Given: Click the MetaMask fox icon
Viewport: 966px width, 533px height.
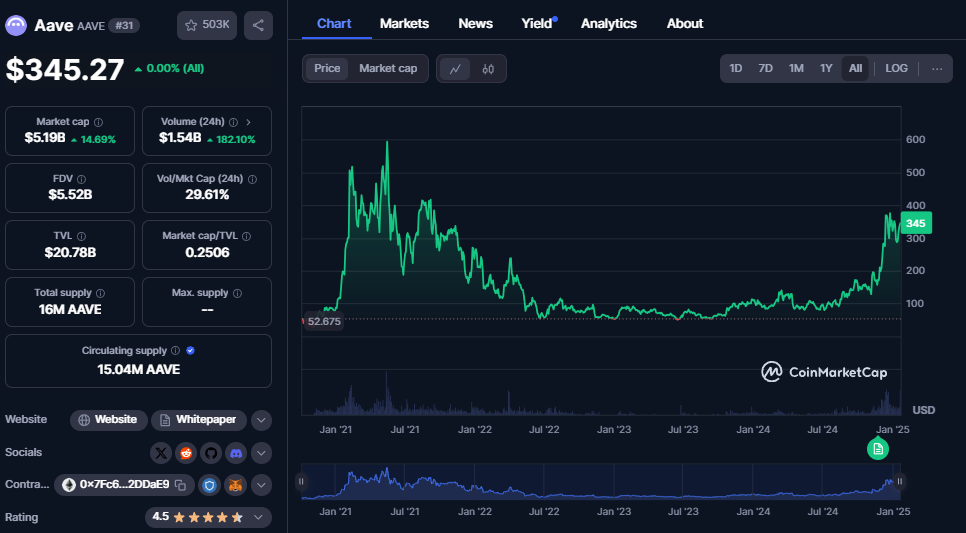Looking at the screenshot, I should point(236,486).
